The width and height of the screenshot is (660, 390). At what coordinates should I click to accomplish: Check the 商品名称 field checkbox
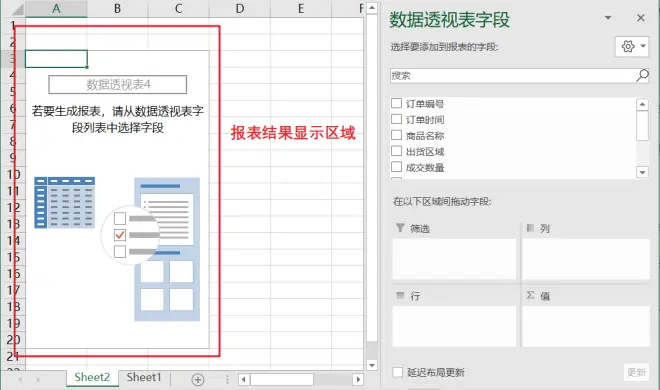click(x=397, y=135)
